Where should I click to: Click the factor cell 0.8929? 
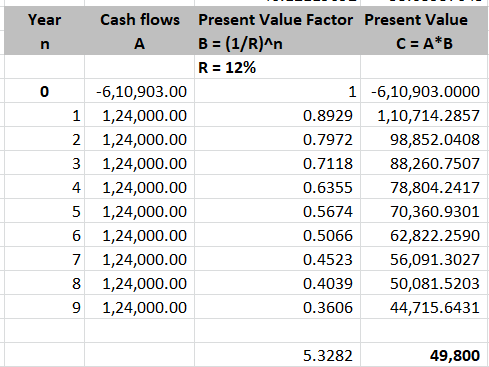277,115
